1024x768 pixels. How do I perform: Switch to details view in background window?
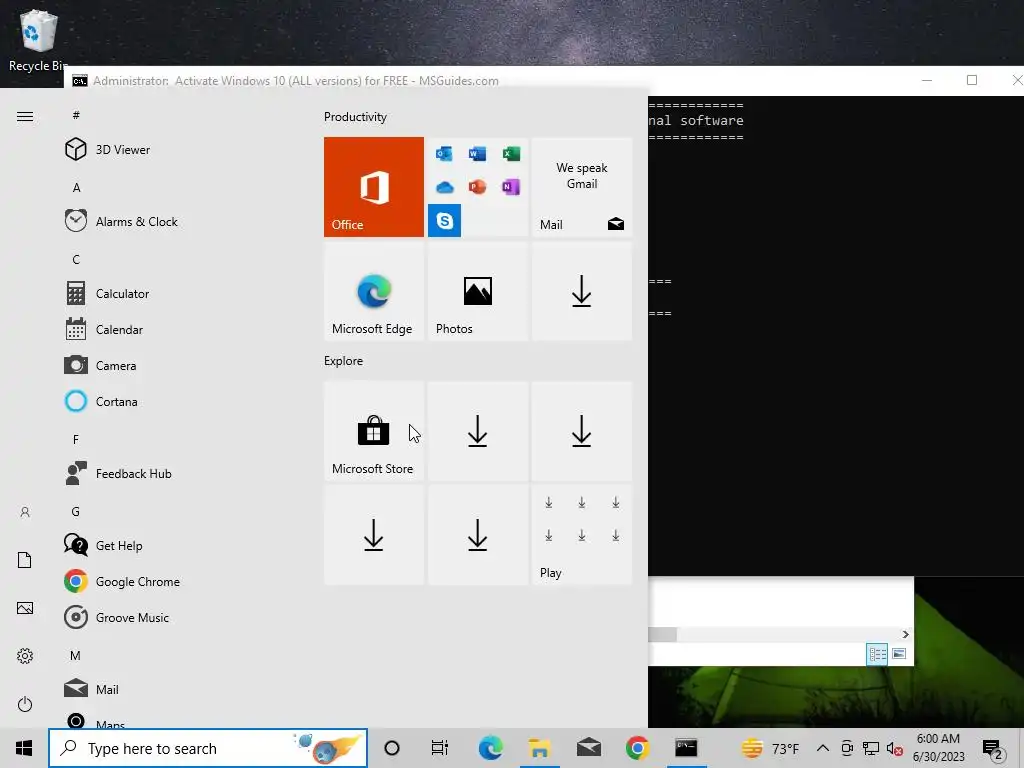tap(877, 654)
